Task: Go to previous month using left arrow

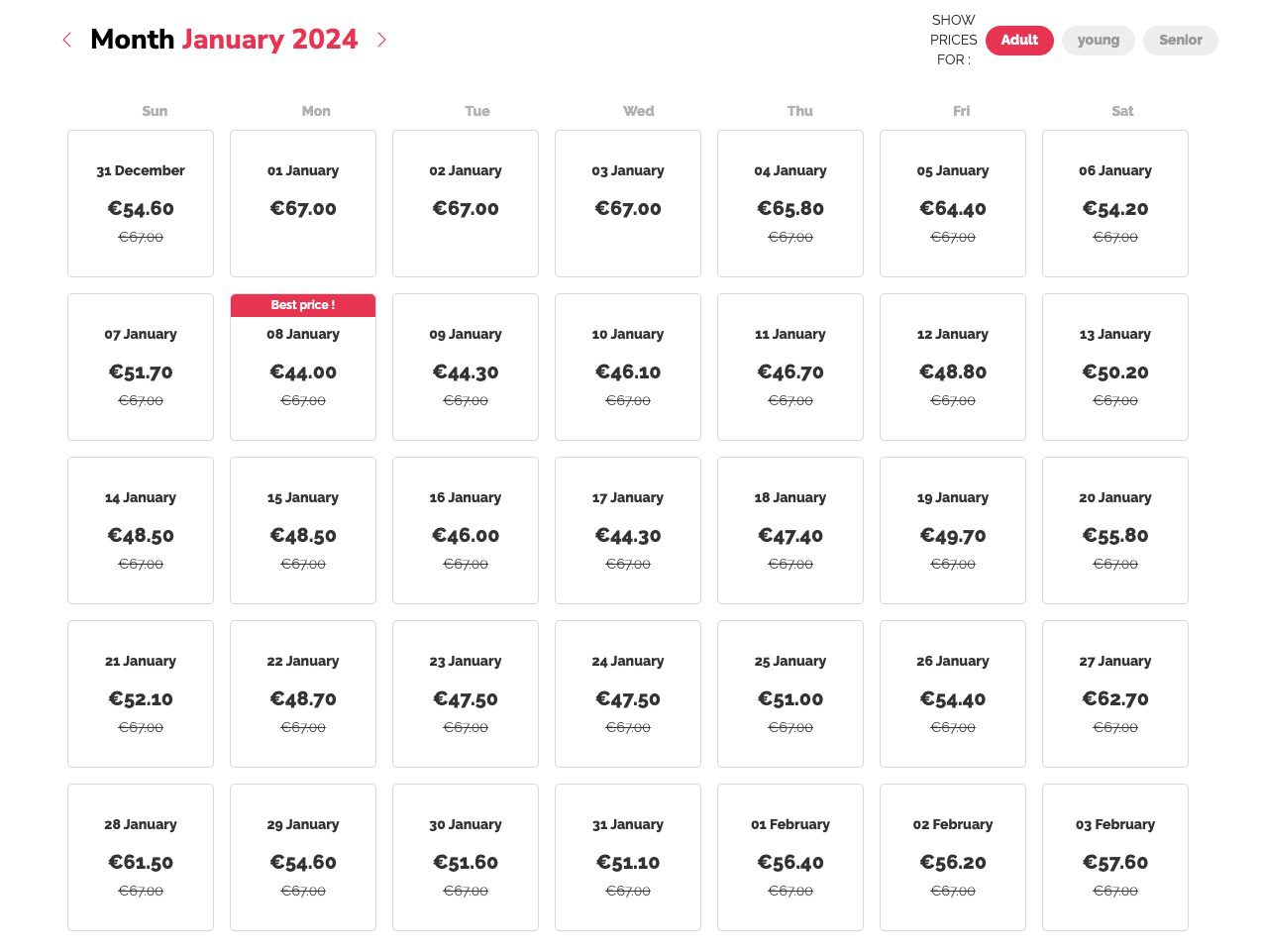Action: point(67,40)
